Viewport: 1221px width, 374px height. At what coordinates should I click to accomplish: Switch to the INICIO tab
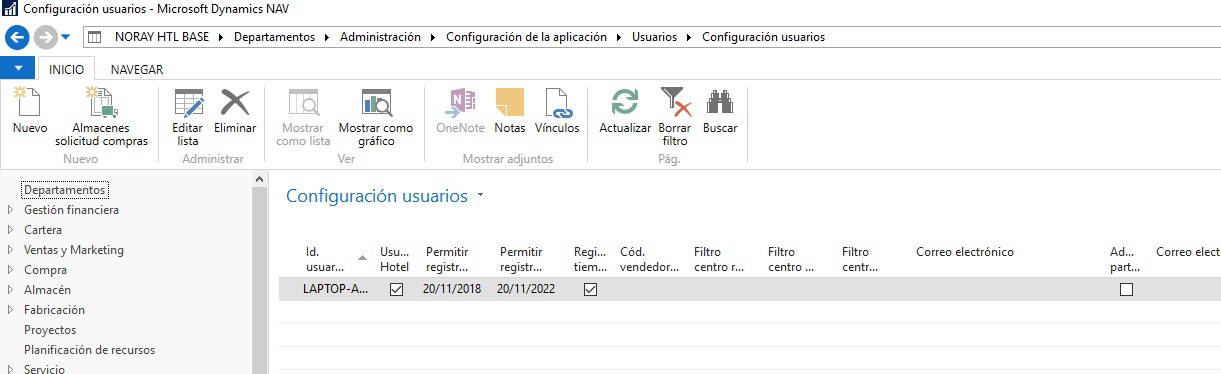tap(66, 69)
